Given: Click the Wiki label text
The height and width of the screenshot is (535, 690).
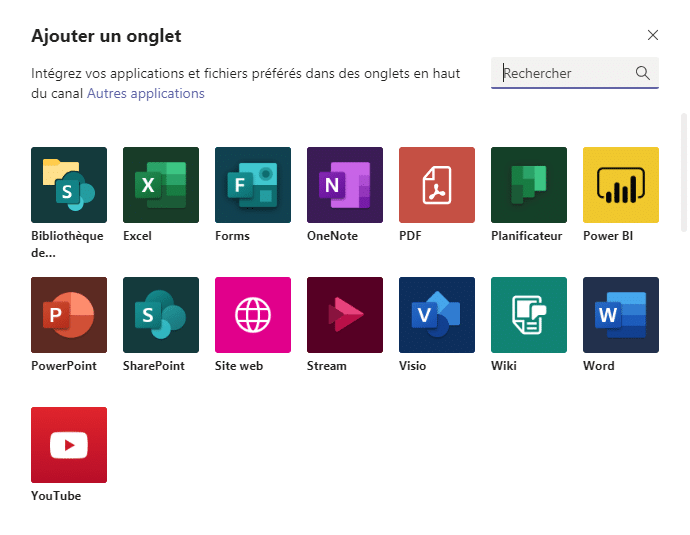Looking at the screenshot, I should click(504, 366).
